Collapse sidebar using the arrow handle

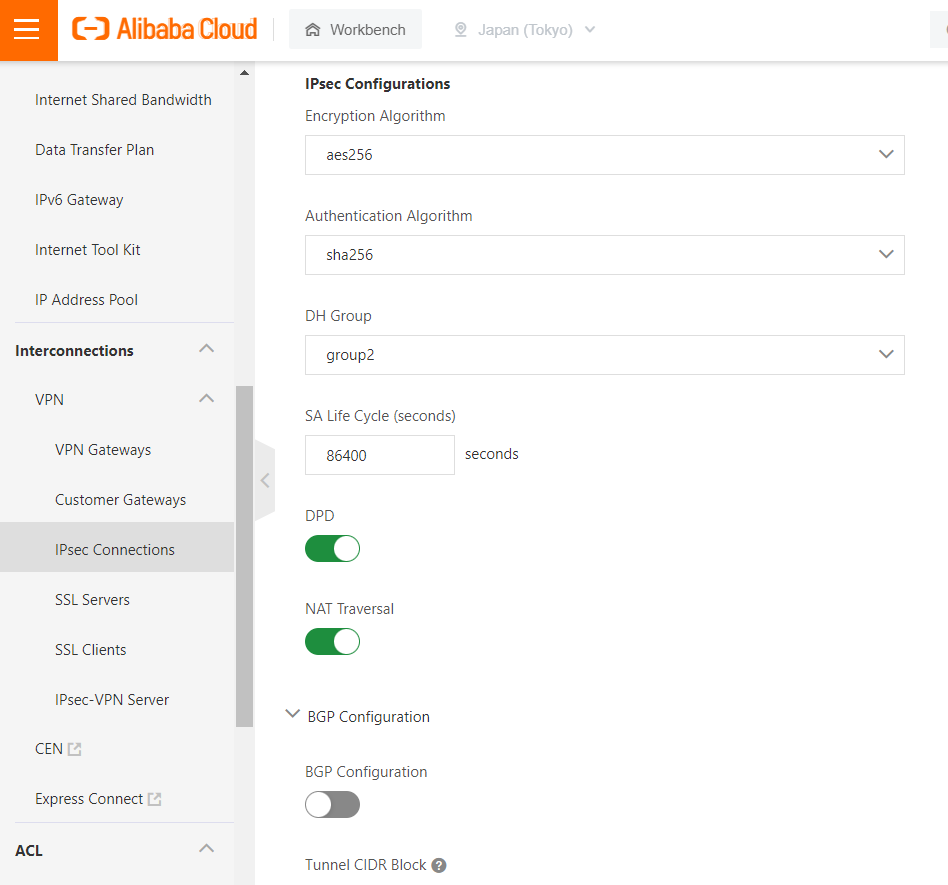tap(265, 480)
